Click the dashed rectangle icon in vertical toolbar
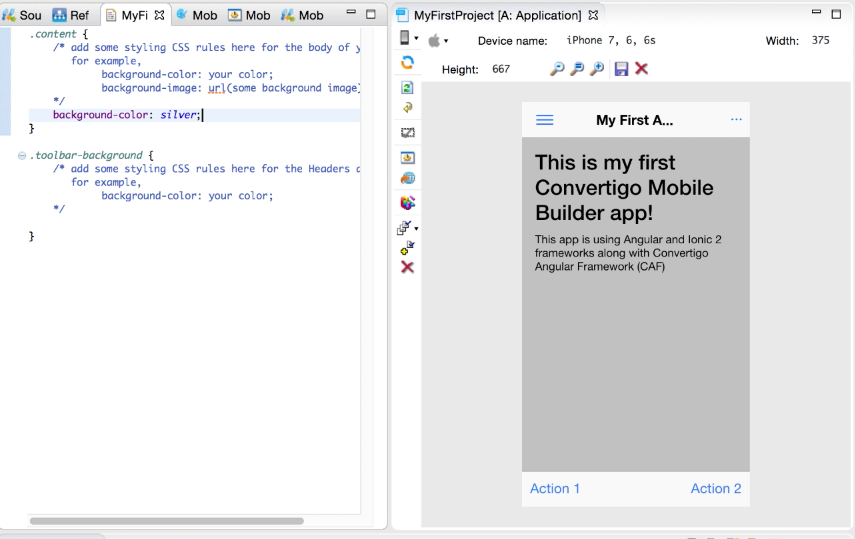This screenshot has width=855, height=539. tap(407, 132)
